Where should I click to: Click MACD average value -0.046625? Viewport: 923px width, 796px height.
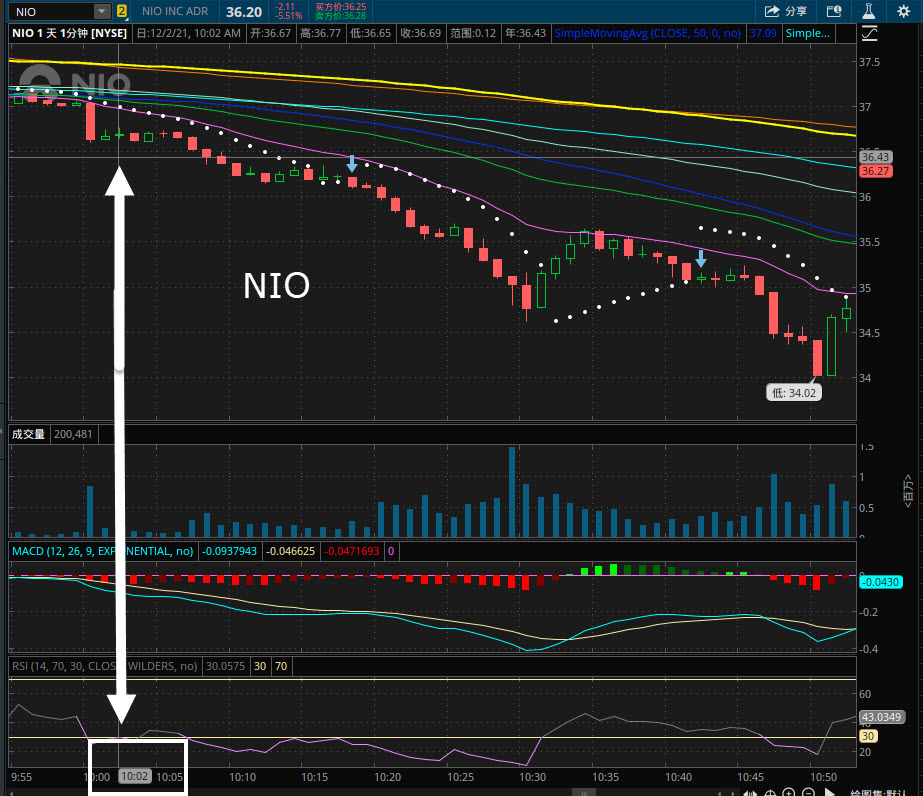pos(291,551)
